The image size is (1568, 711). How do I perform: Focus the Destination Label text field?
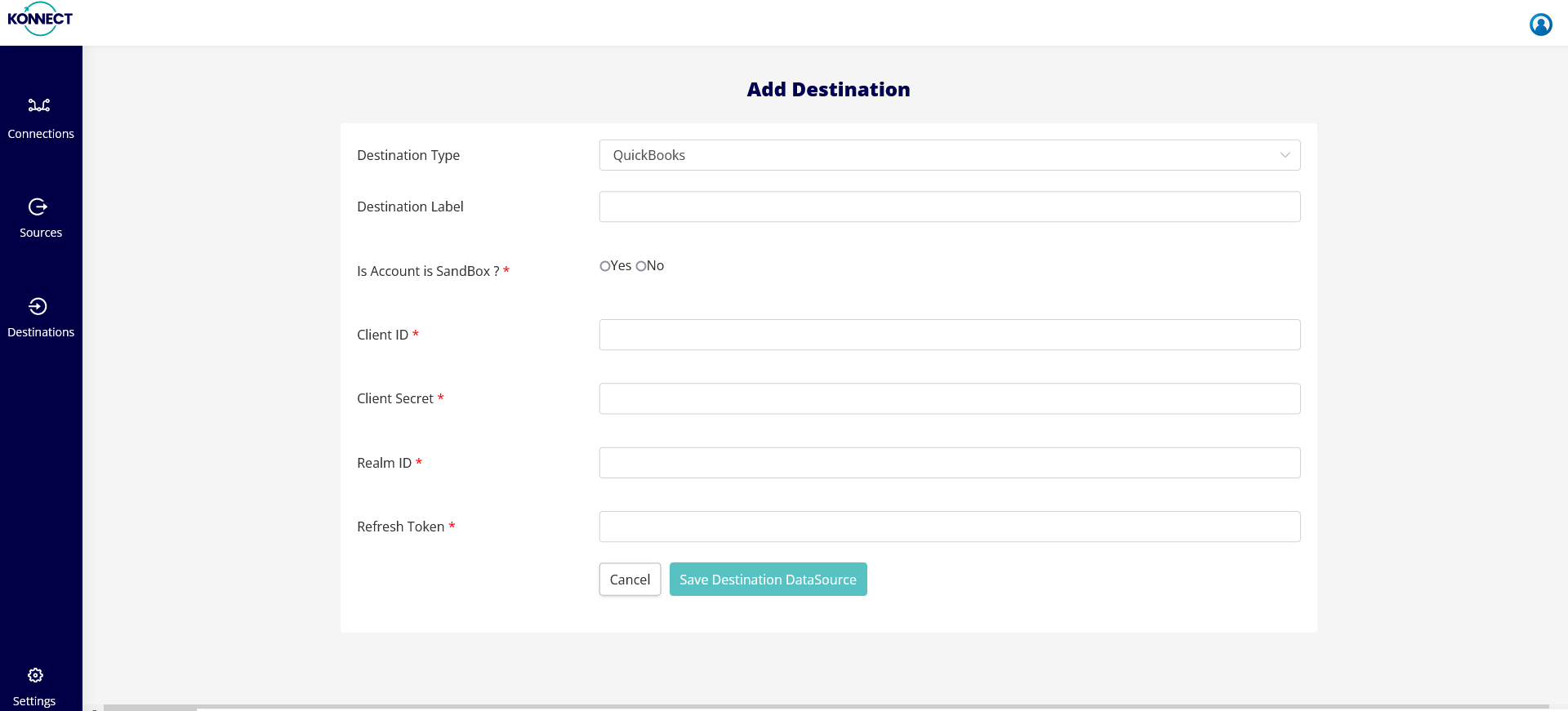coord(949,207)
